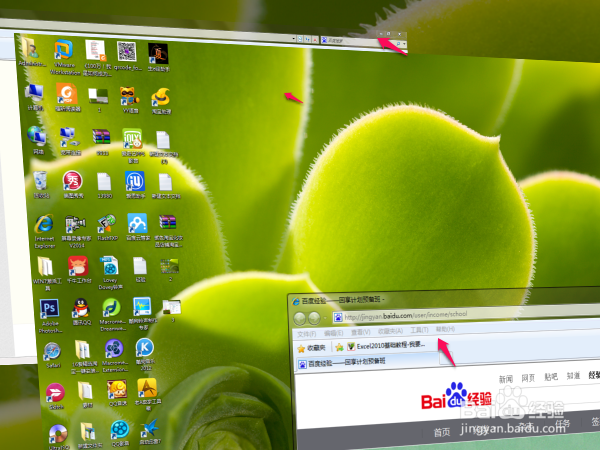The image size is (600, 450).
Task: Select the 百度经验 browser tab
Action: click(367, 362)
